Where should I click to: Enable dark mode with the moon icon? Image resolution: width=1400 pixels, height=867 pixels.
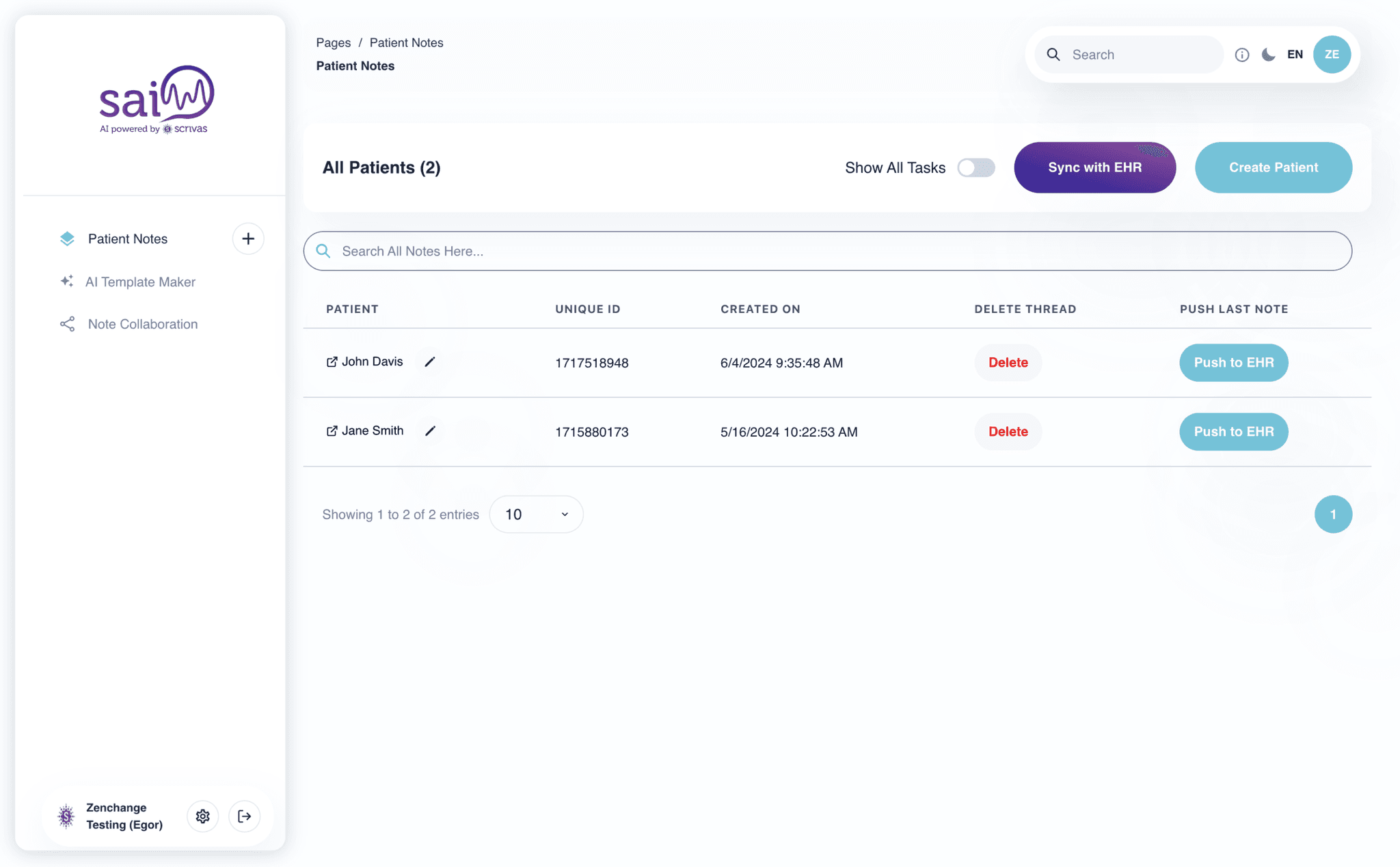point(1269,55)
